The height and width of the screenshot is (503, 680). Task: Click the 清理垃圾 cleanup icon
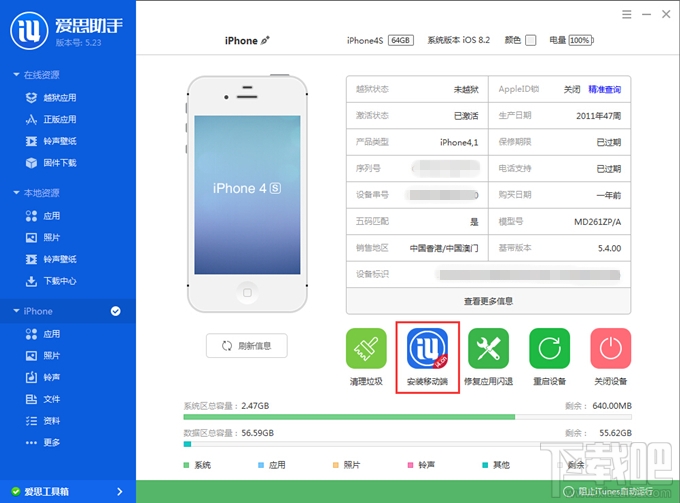coord(366,349)
